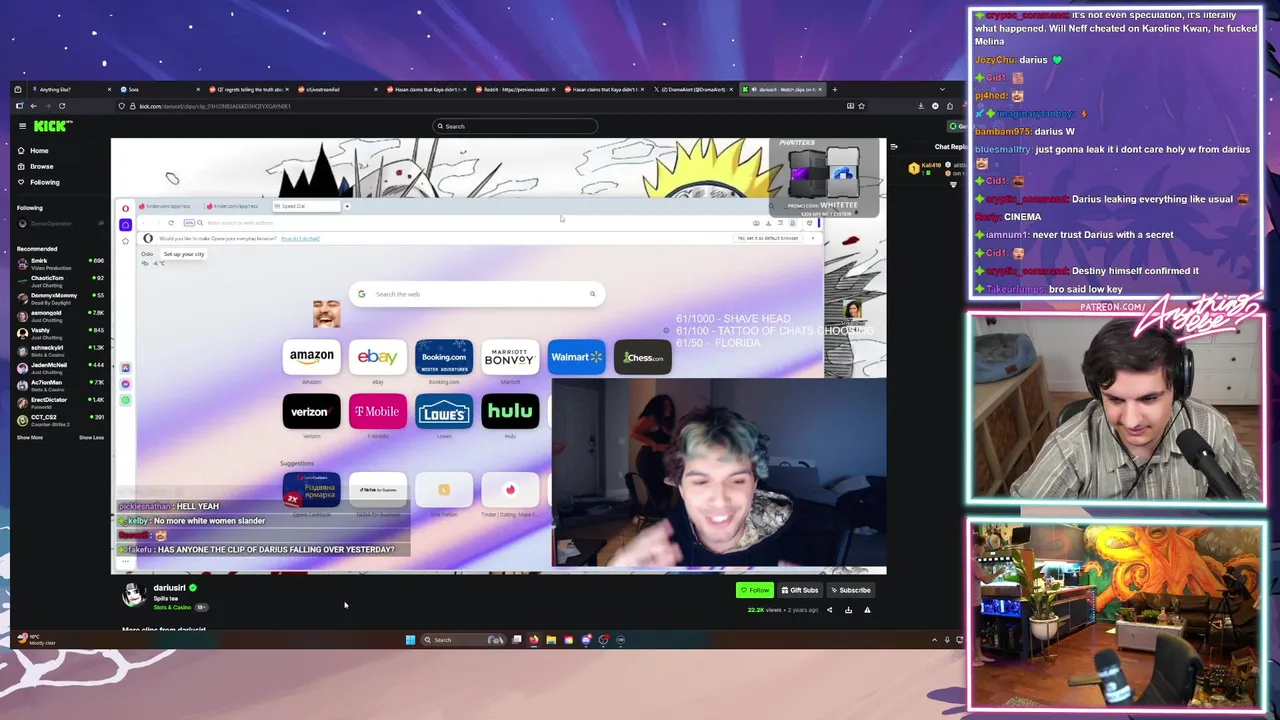Click the eBay speed dial tile
Image resolution: width=1280 pixels, height=720 pixels.
378,357
